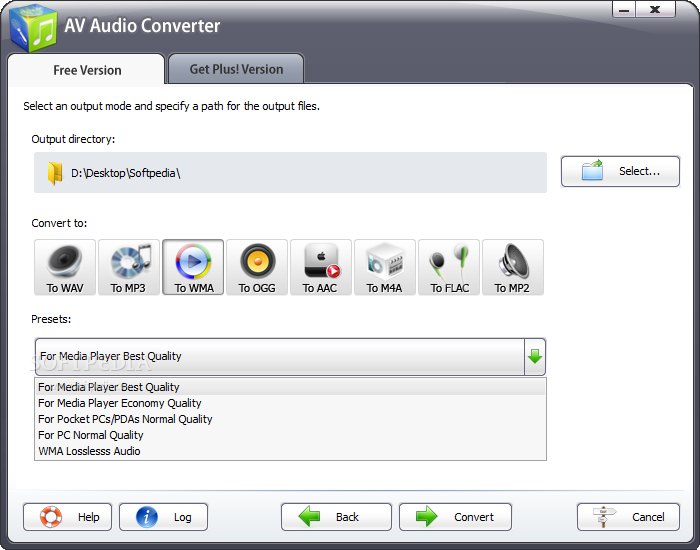Screen dimensions: 700x550
Task: Select For PC Normal Quality preset
Action: tap(290, 435)
